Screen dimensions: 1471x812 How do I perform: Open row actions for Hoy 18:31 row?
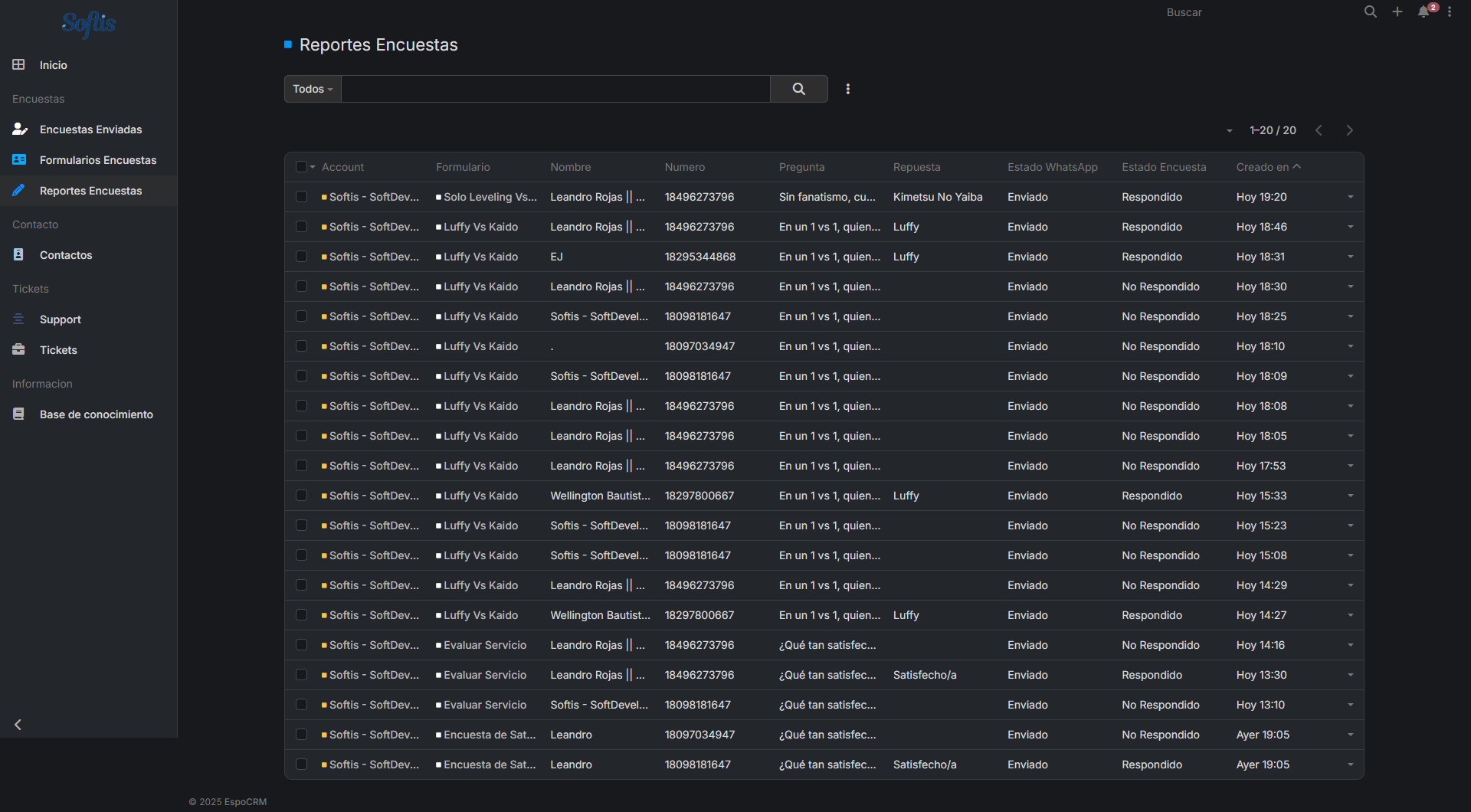pos(1350,257)
